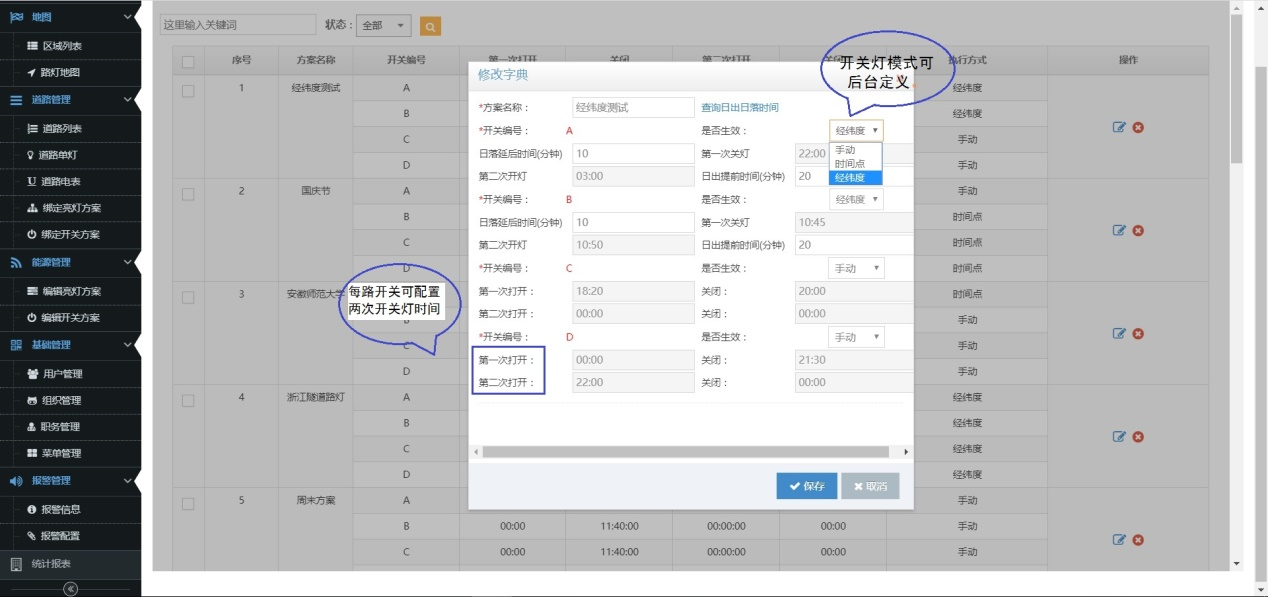This screenshot has width=1268, height=597.
Task: Click delete icon for 浙江隧道路灯 row
Action: [x=1138, y=436]
